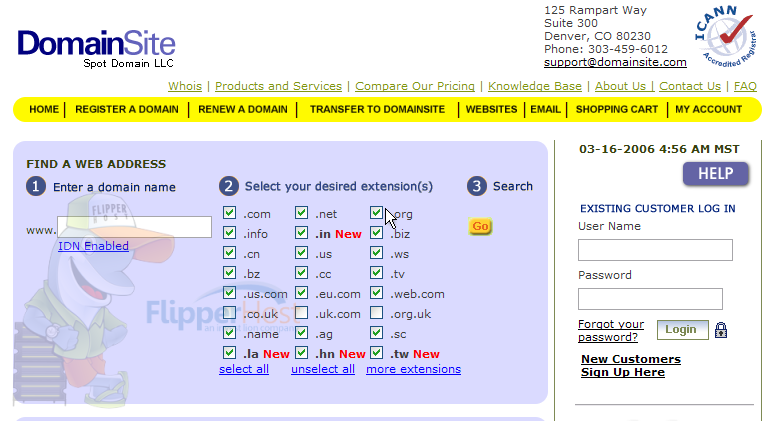The width and height of the screenshot is (776, 422).
Task: Uncheck the .org extension checkbox
Action: [377, 213]
